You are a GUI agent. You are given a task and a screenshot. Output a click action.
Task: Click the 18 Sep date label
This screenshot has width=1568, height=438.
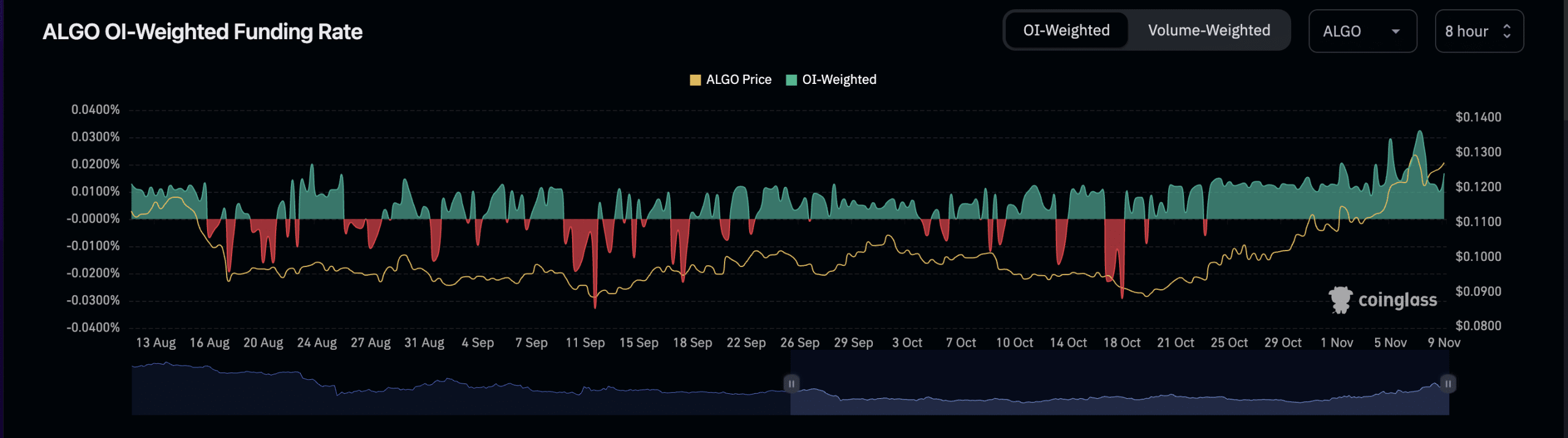tap(693, 343)
